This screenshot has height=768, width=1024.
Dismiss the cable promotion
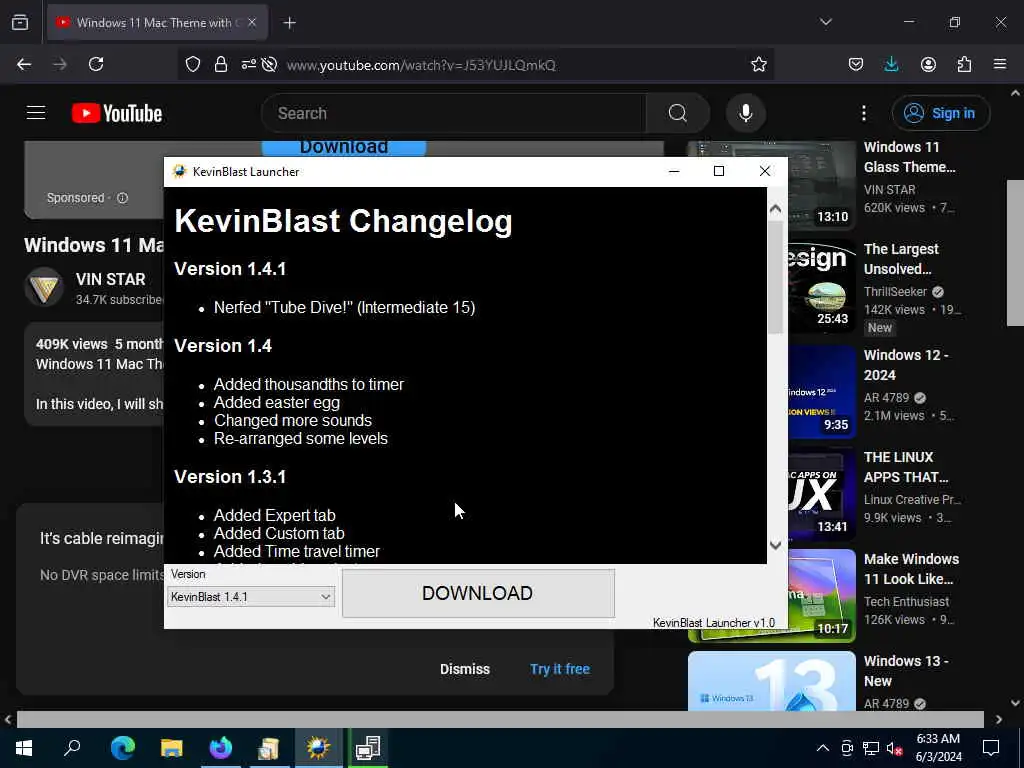click(x=464, y=669)
